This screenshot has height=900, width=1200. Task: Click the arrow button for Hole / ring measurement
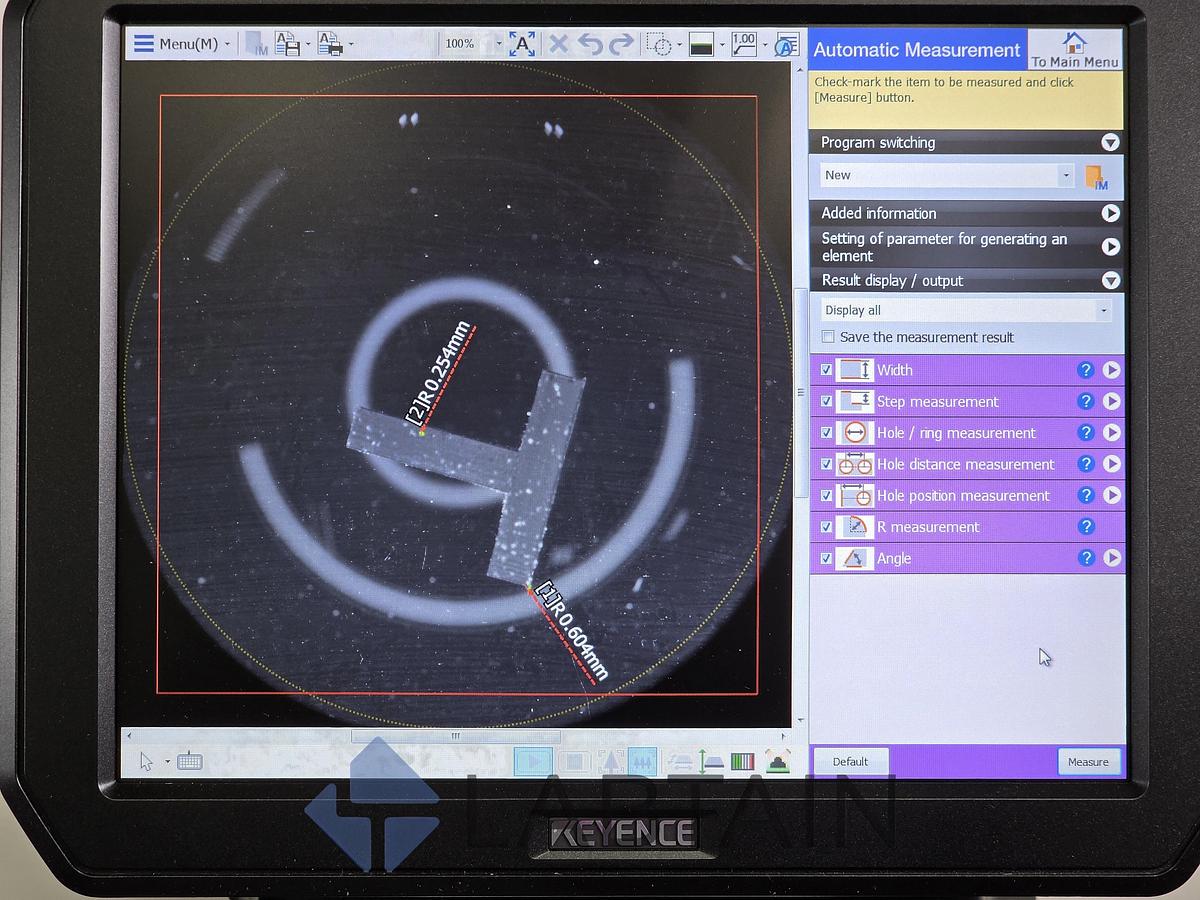pos(1112,433)
